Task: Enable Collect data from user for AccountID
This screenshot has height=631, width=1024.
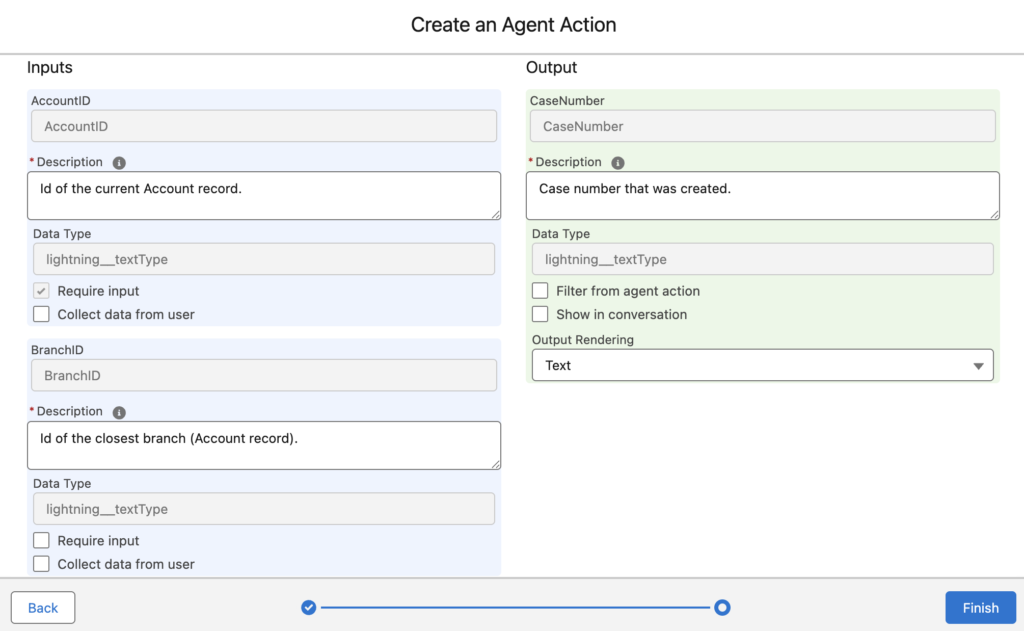Action: [x=41, y=313]
